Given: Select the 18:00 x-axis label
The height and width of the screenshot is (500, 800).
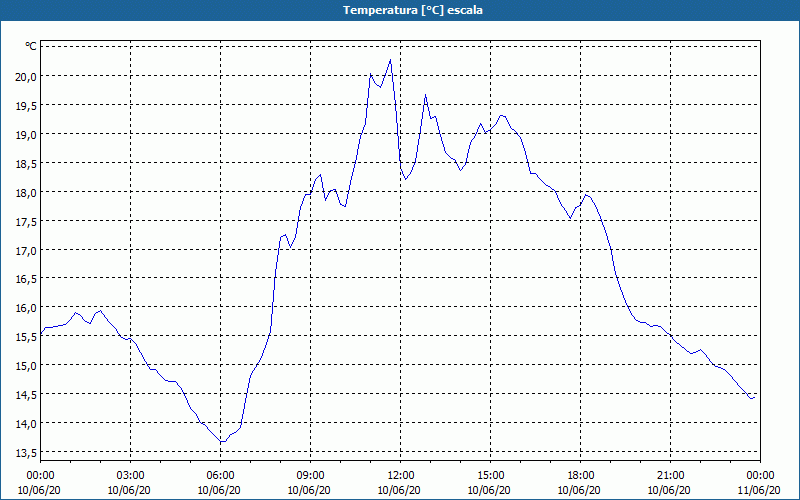Looking at the screenshot, I should click(x=580, y=476).
